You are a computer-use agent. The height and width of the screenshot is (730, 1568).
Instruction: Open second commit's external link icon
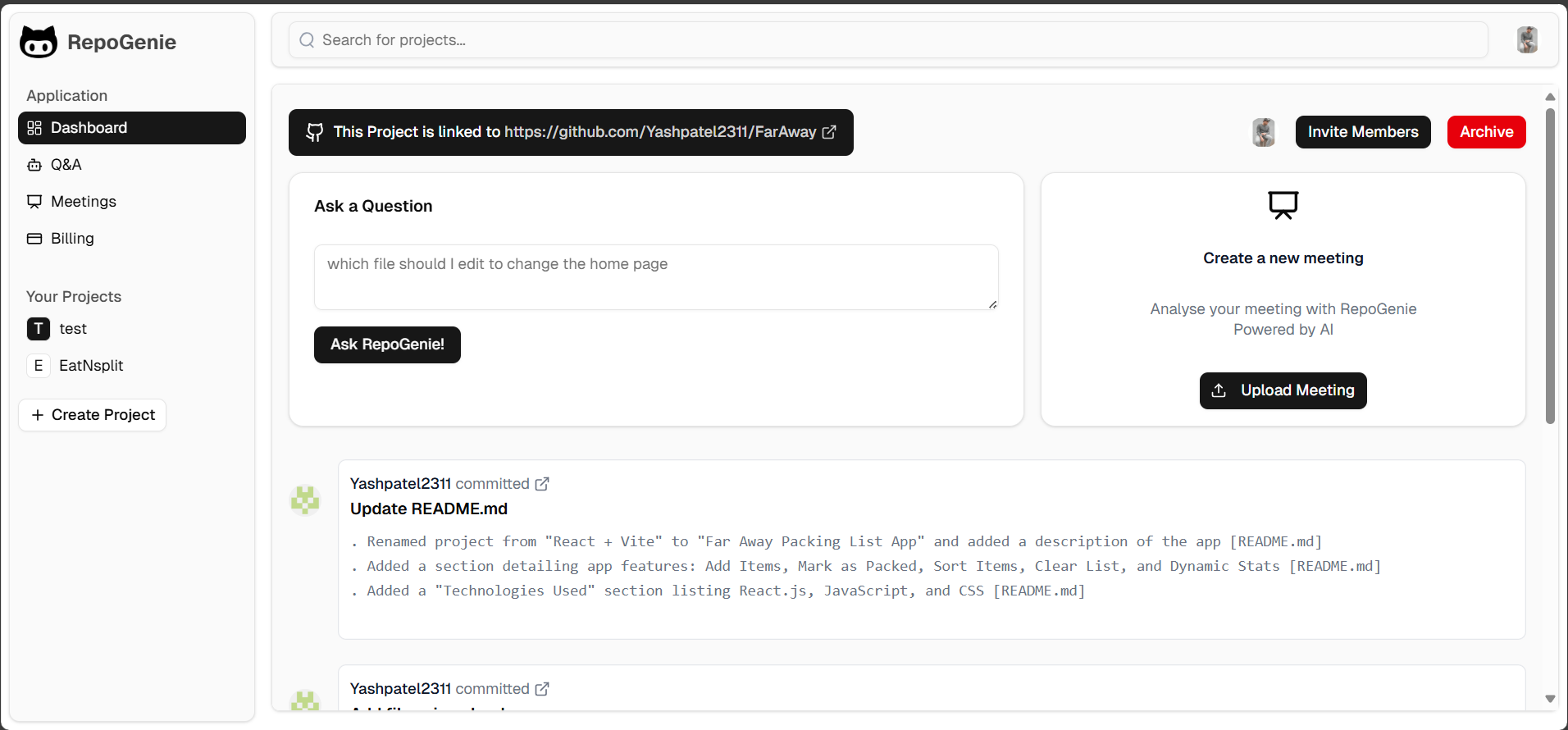click(542, 689)
